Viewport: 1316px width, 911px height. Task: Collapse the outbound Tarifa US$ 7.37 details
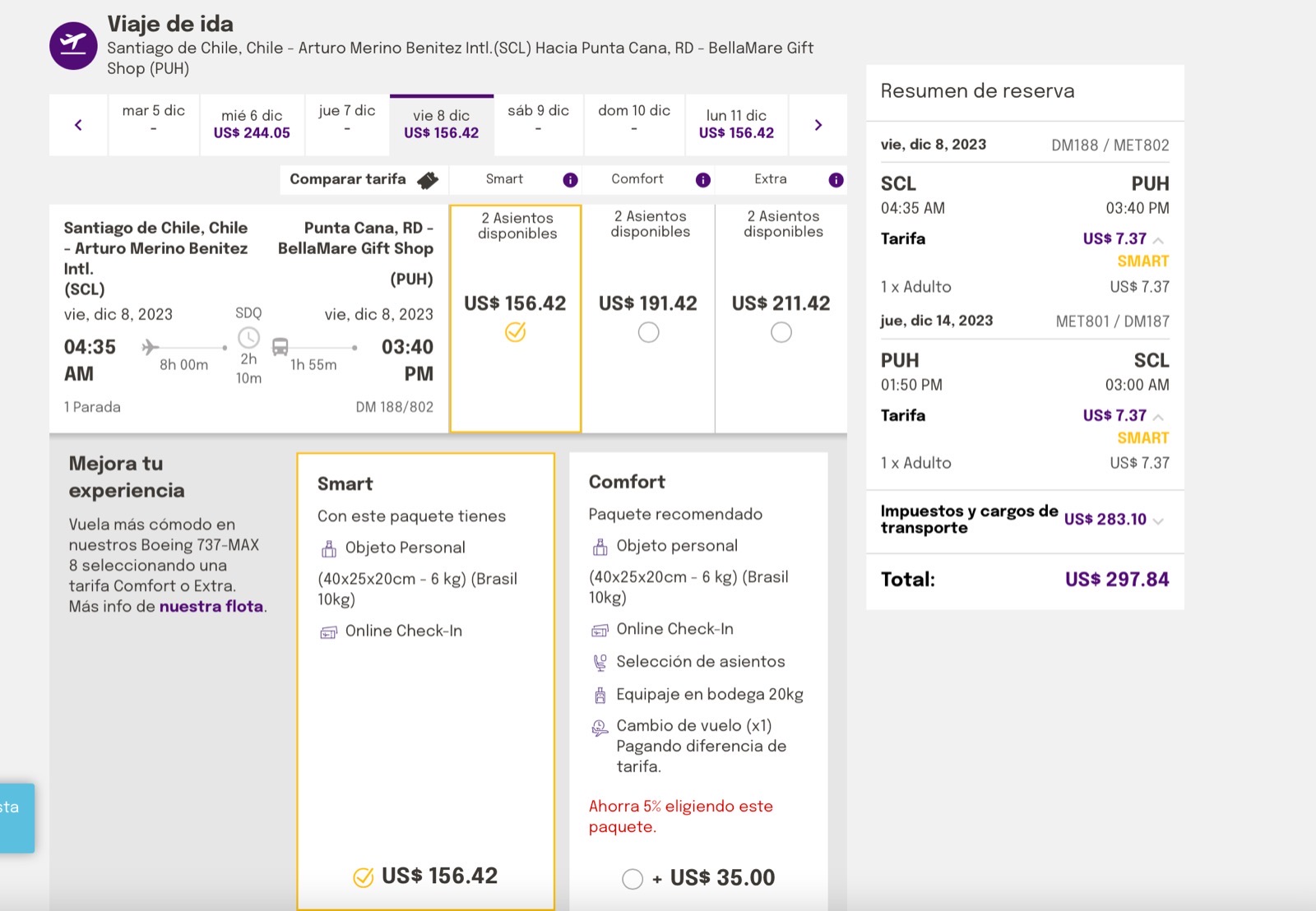1158,240
